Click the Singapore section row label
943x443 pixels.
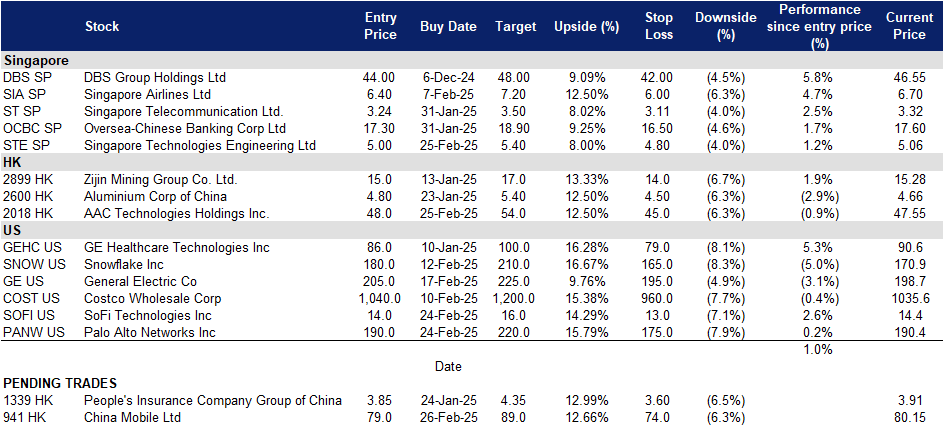pyautogui.click(x=36, y=60)
